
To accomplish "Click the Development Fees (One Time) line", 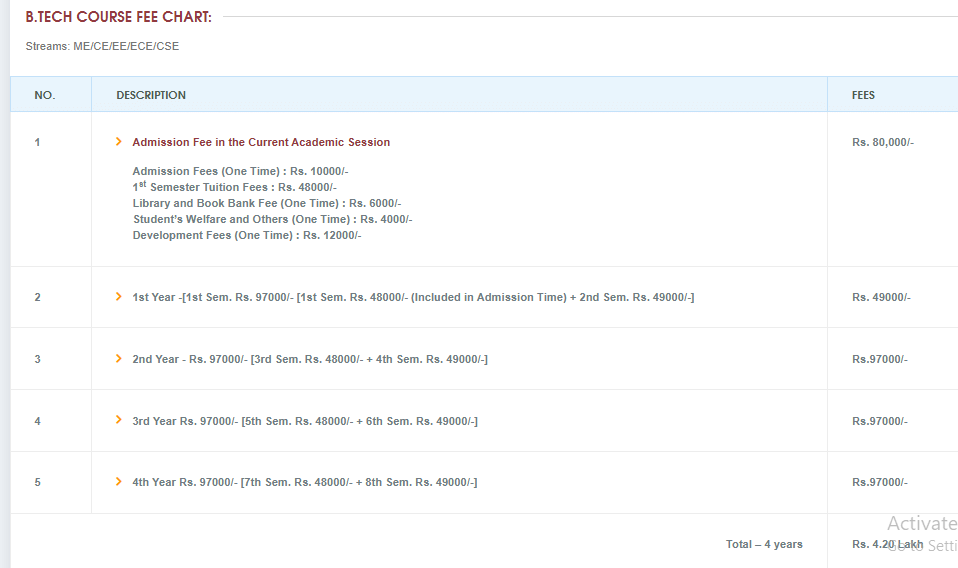I will click(x=247, y=235).
